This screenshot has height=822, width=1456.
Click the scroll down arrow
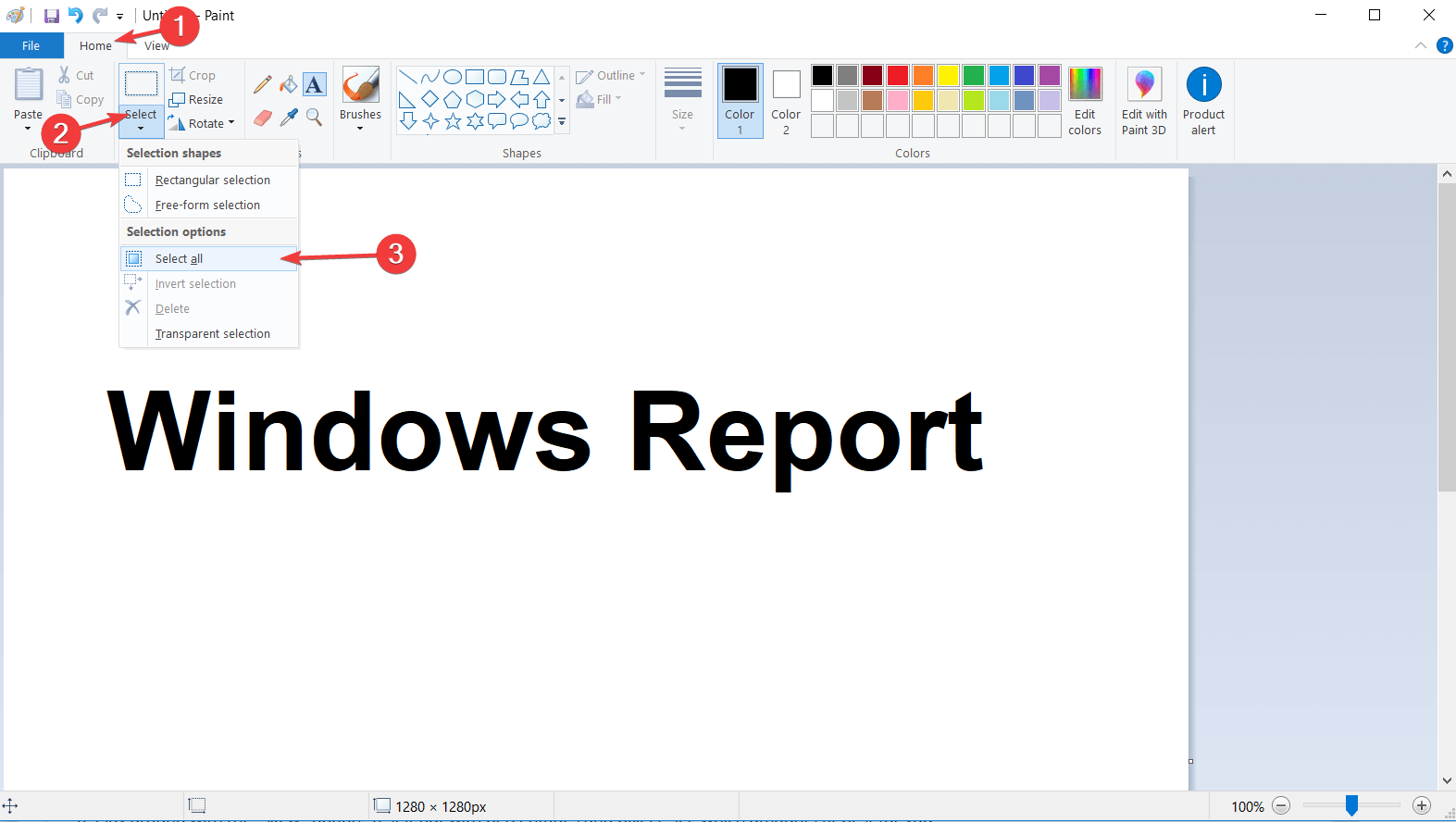(1447, 781)
